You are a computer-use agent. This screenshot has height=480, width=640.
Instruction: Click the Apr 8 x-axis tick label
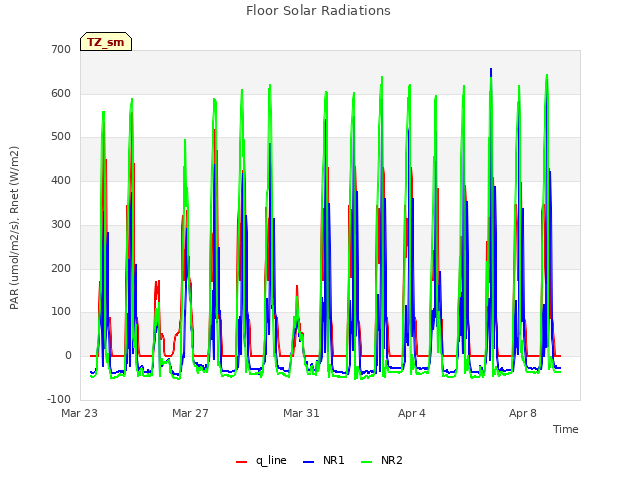point(523,413)
